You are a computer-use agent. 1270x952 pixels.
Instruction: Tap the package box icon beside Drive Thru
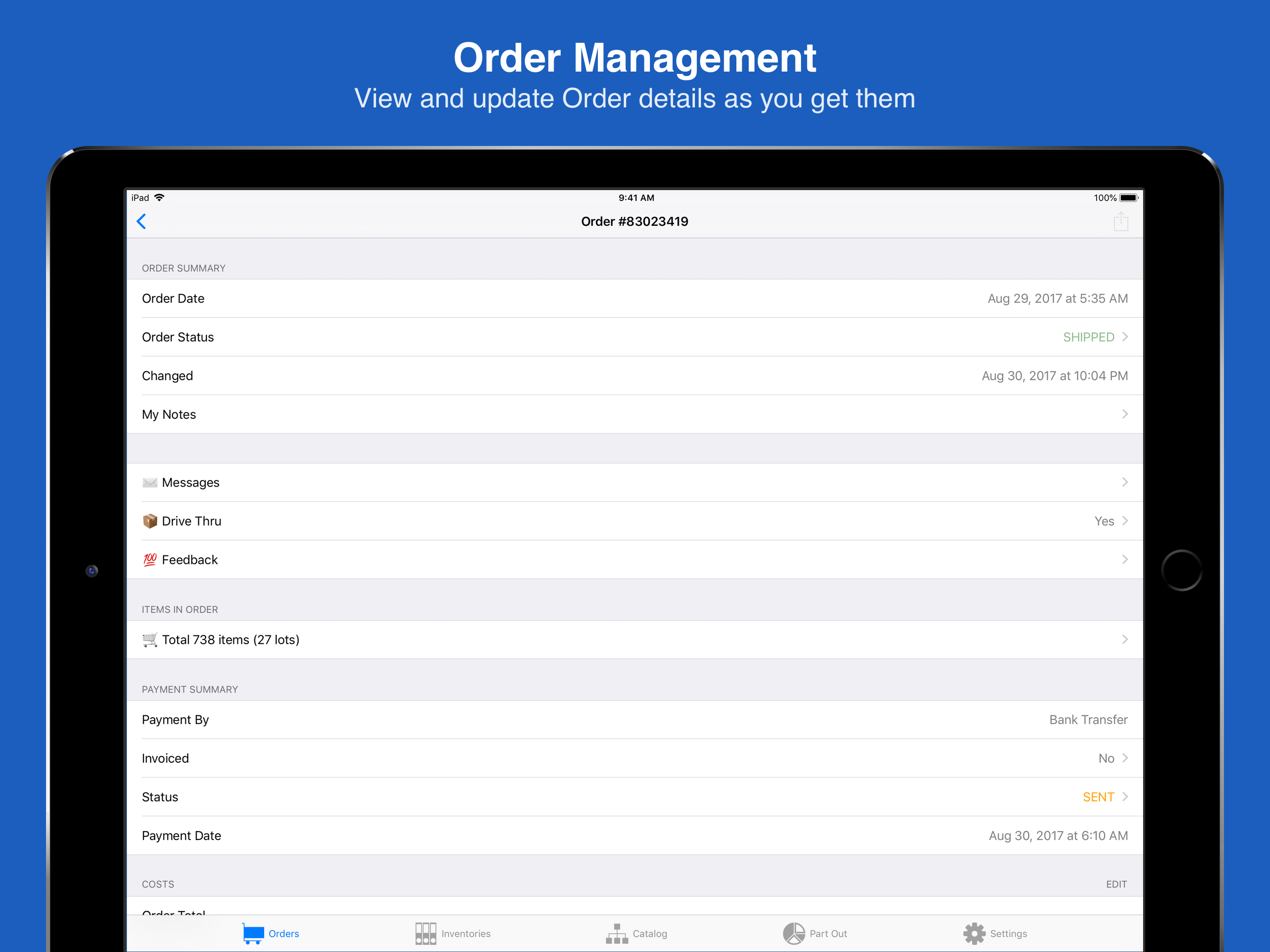click(150, 521)
